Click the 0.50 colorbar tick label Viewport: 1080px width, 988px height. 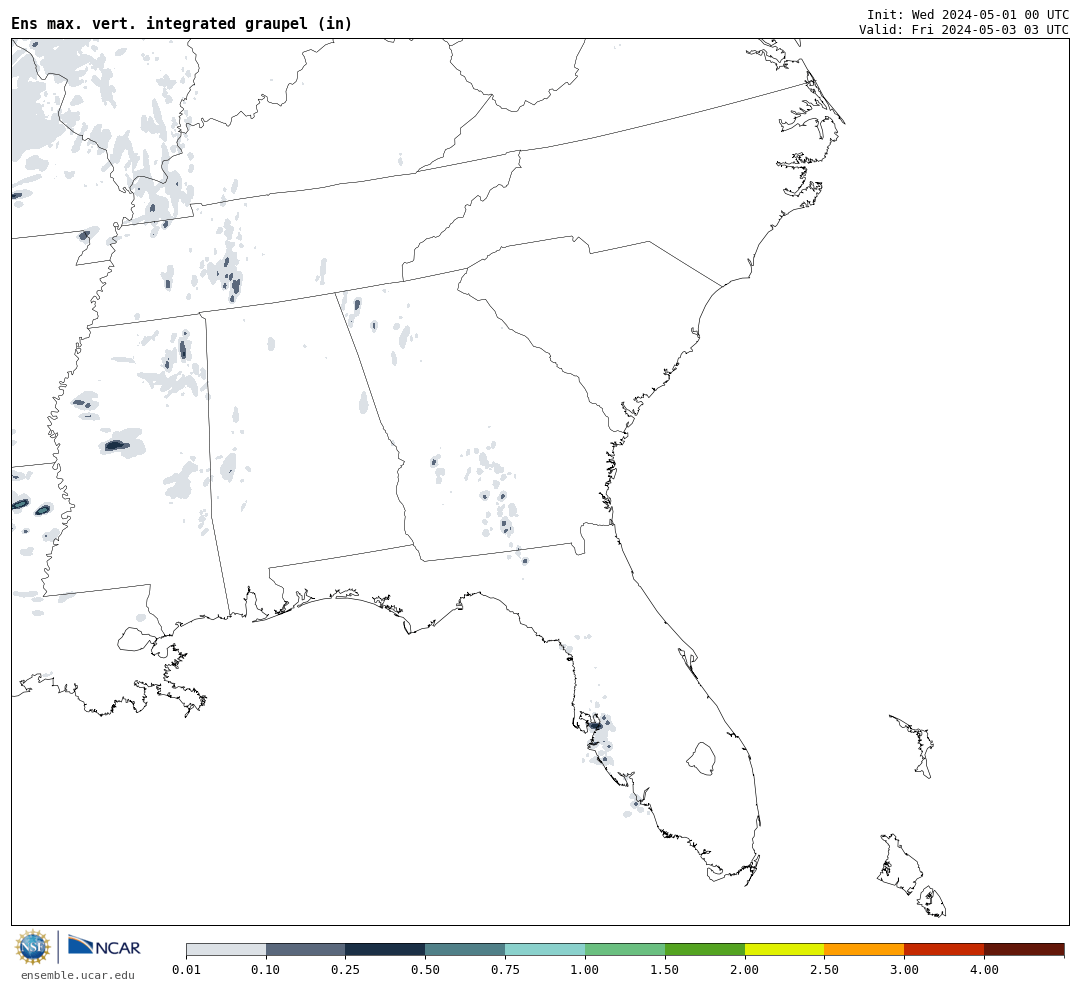tap(426, 969)
